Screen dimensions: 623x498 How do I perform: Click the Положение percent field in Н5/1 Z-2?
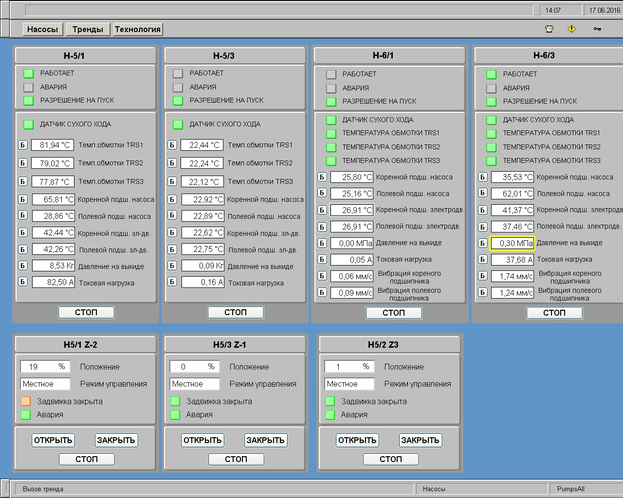[x=43, y=367]
